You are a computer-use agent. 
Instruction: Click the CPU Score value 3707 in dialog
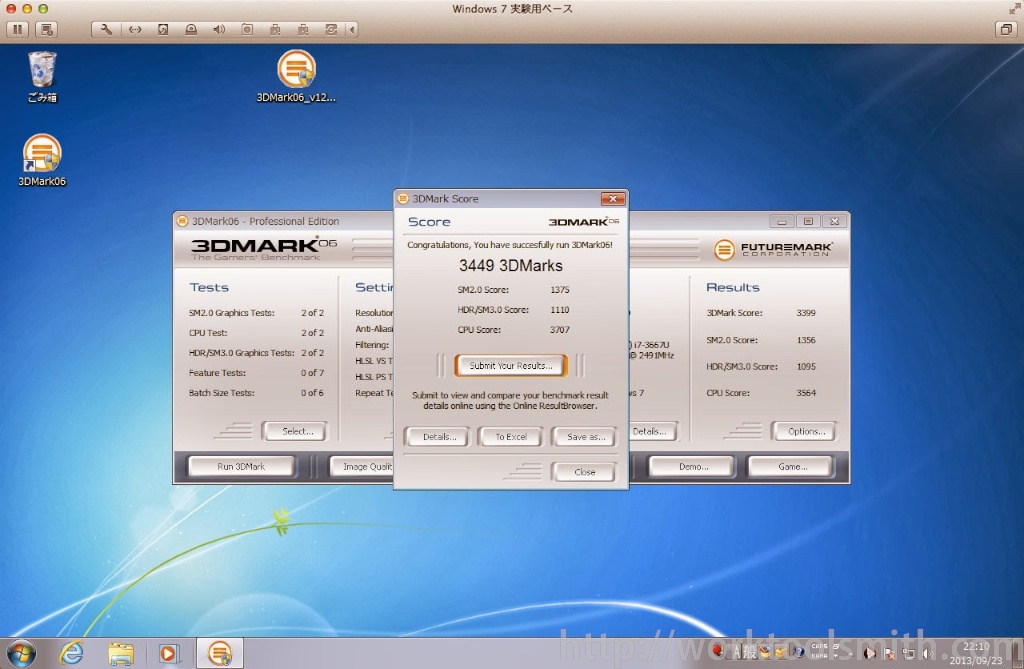click(560, 330)
